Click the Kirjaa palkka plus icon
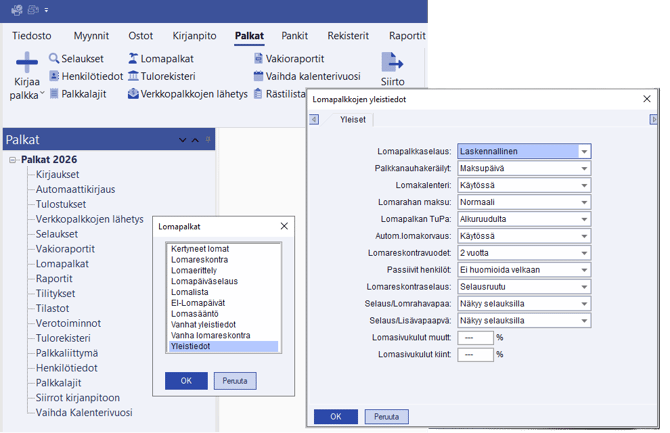This screenshot has height=433, width=670. tap(24, 62)
